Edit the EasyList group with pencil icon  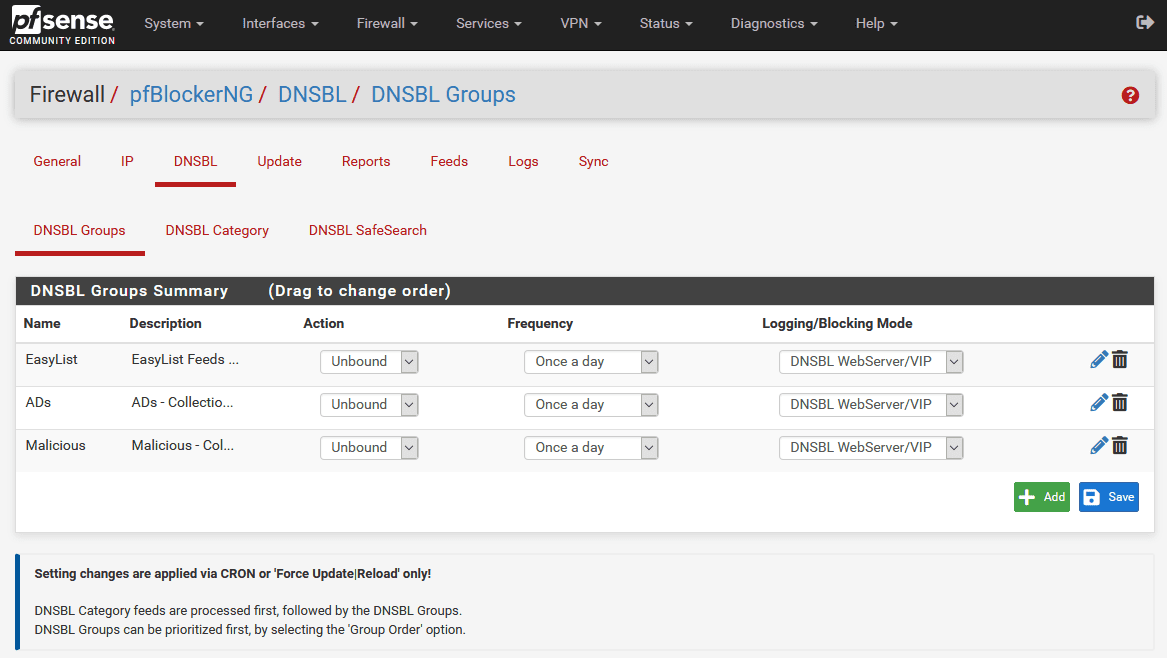[x=1099, y=360]
